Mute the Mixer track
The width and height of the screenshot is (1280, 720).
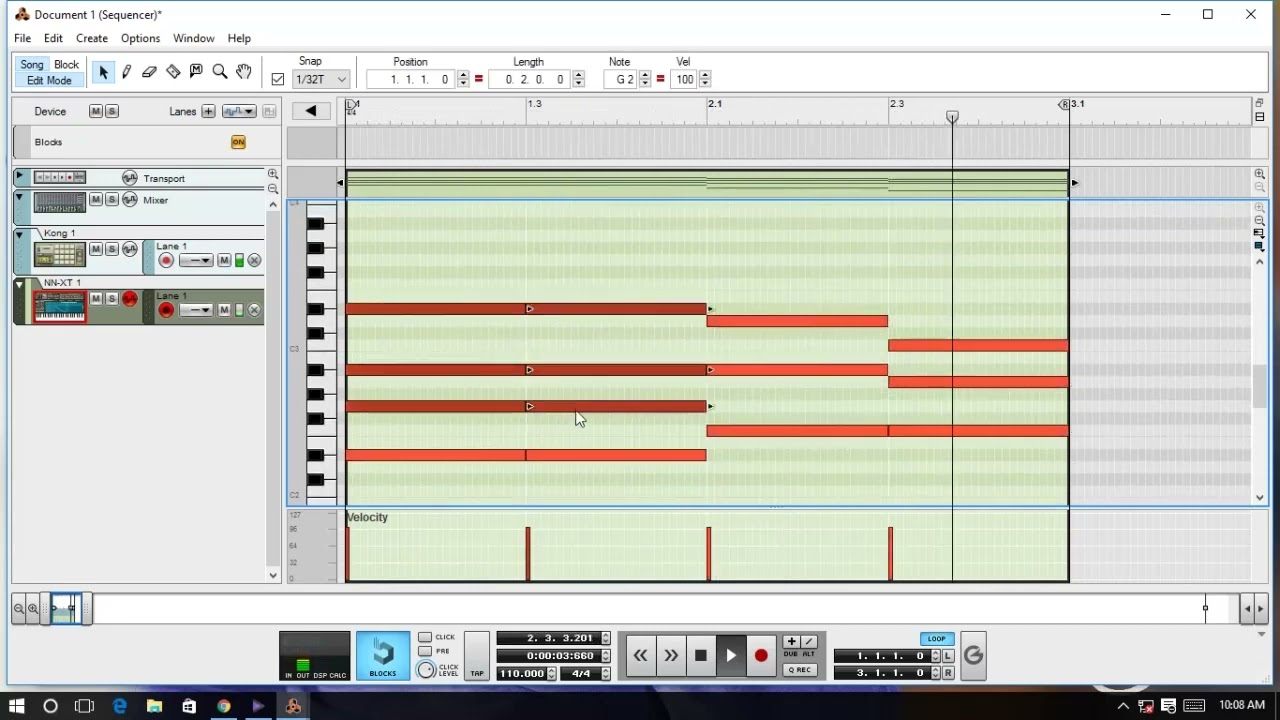click(96, 200)
